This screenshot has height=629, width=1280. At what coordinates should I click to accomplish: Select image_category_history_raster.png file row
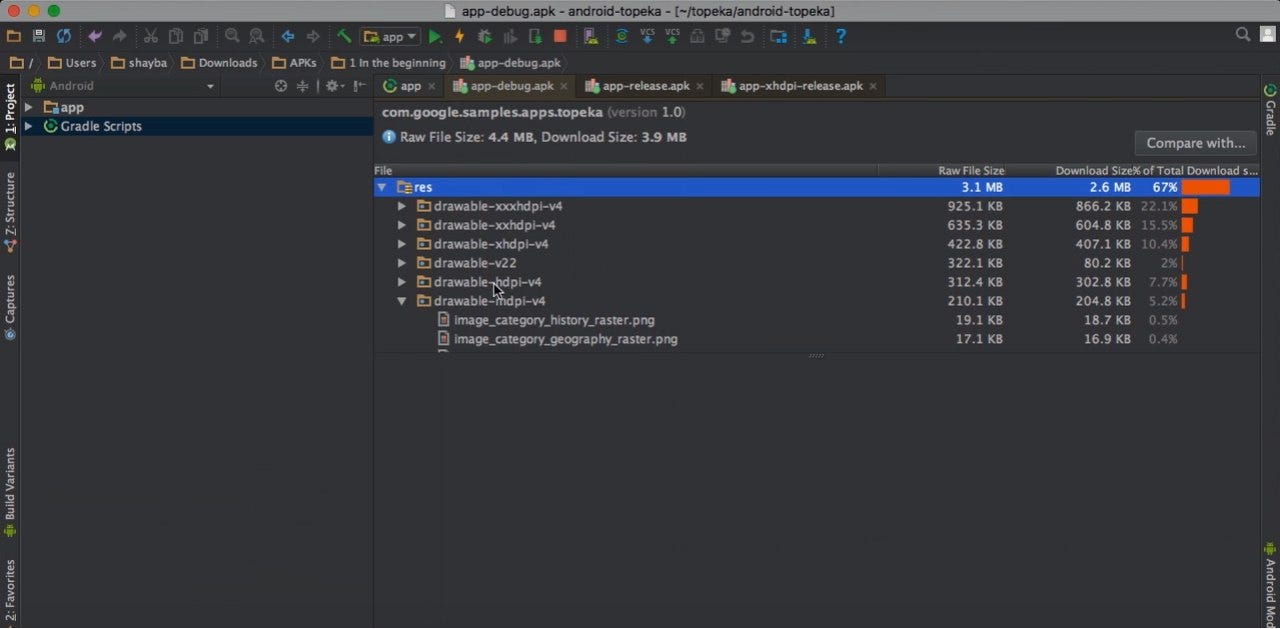817,320
